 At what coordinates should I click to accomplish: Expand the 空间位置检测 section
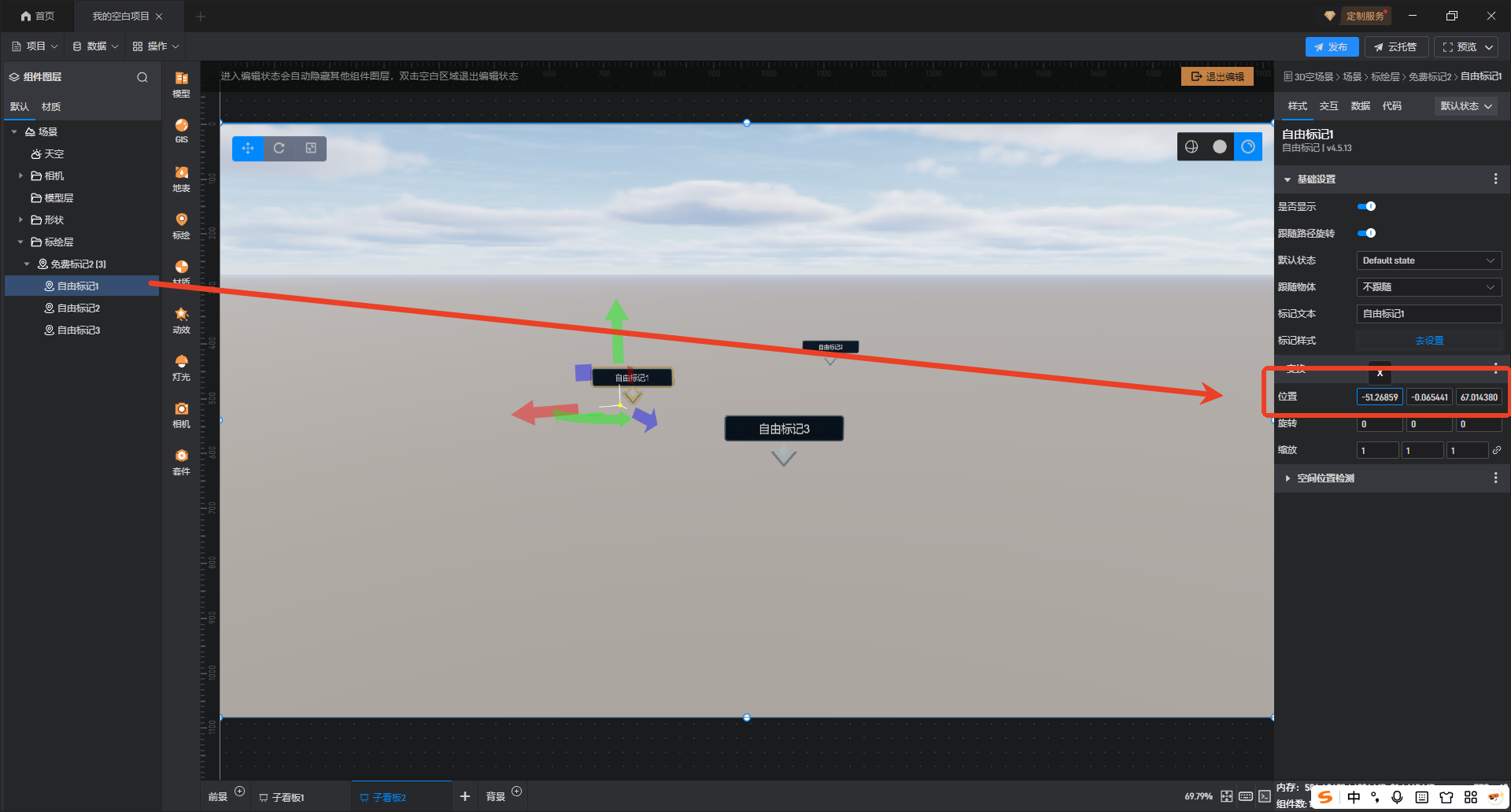[x=1287, y=478]
